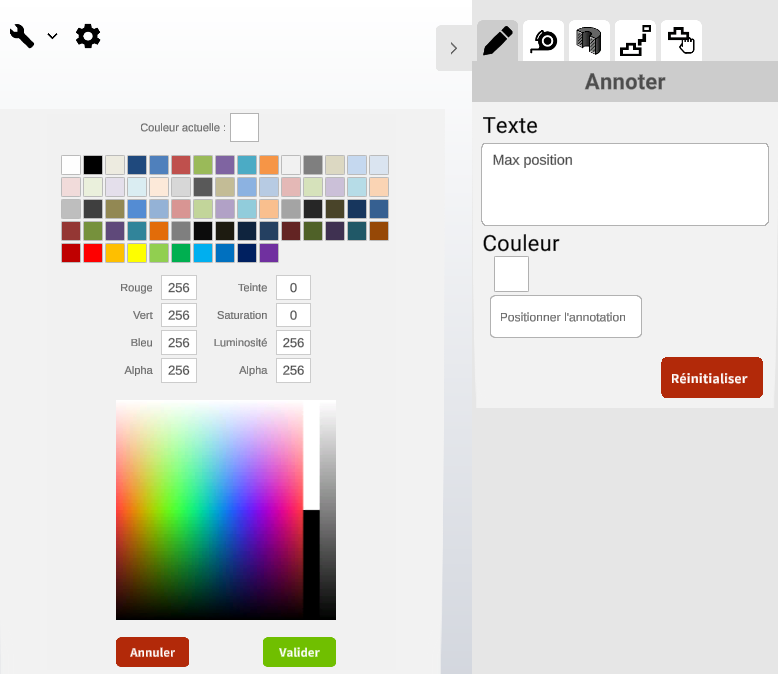Screen dimensions: 778x674
Task: Click the Texte box containing Max position
Action: [x=624, y=184]
